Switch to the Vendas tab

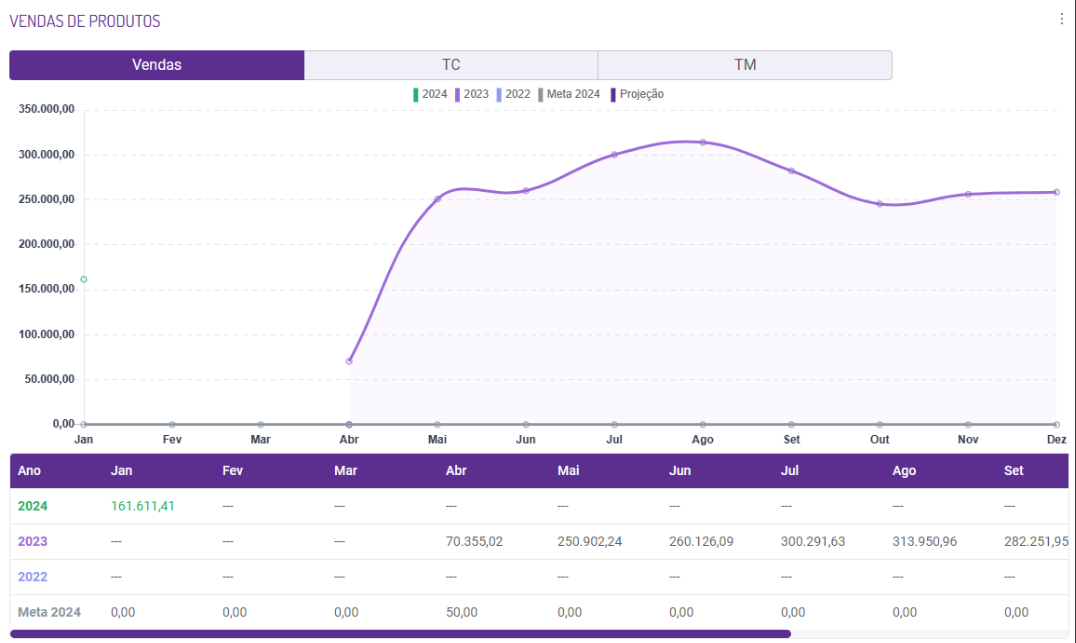pos(157,65)
